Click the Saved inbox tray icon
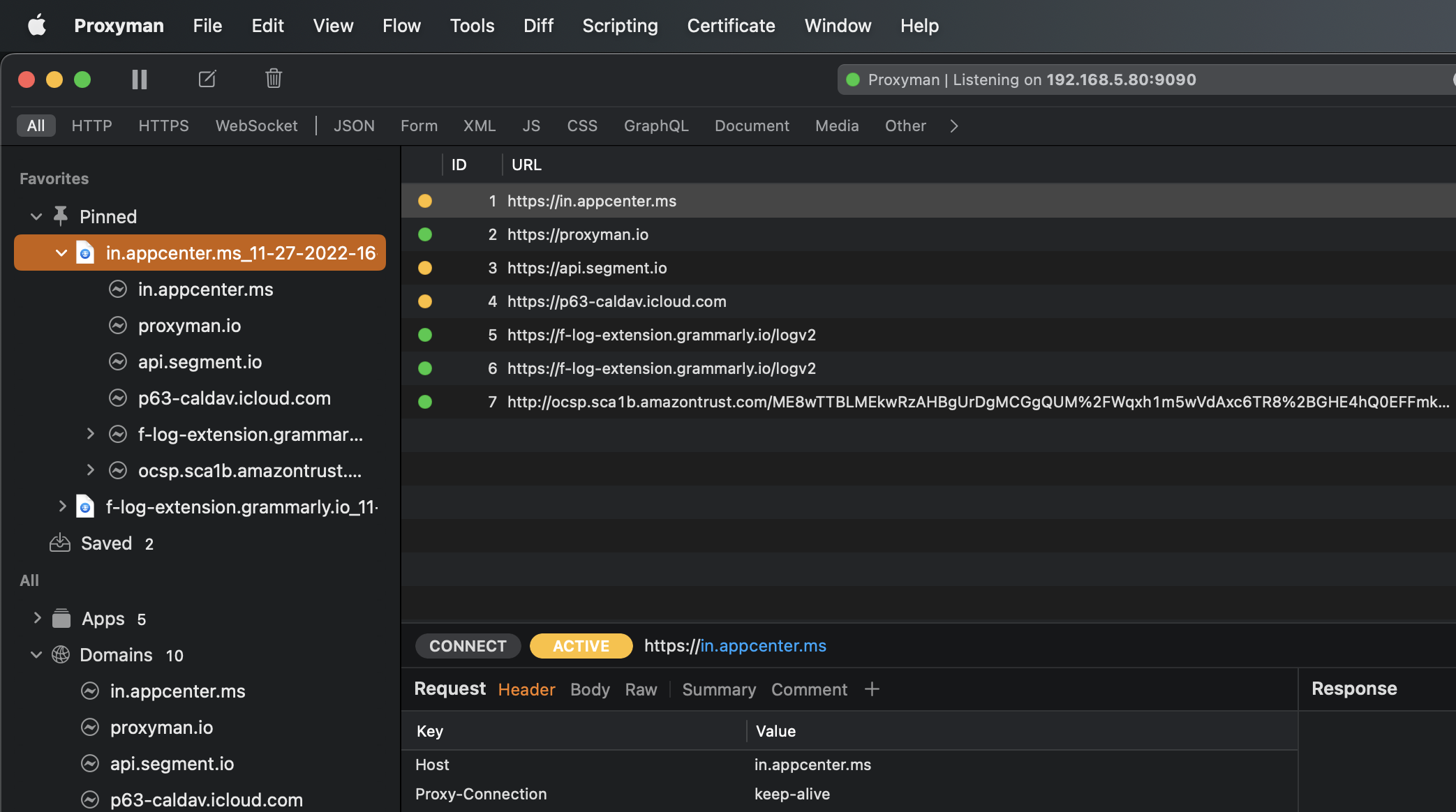 point(60,543)
